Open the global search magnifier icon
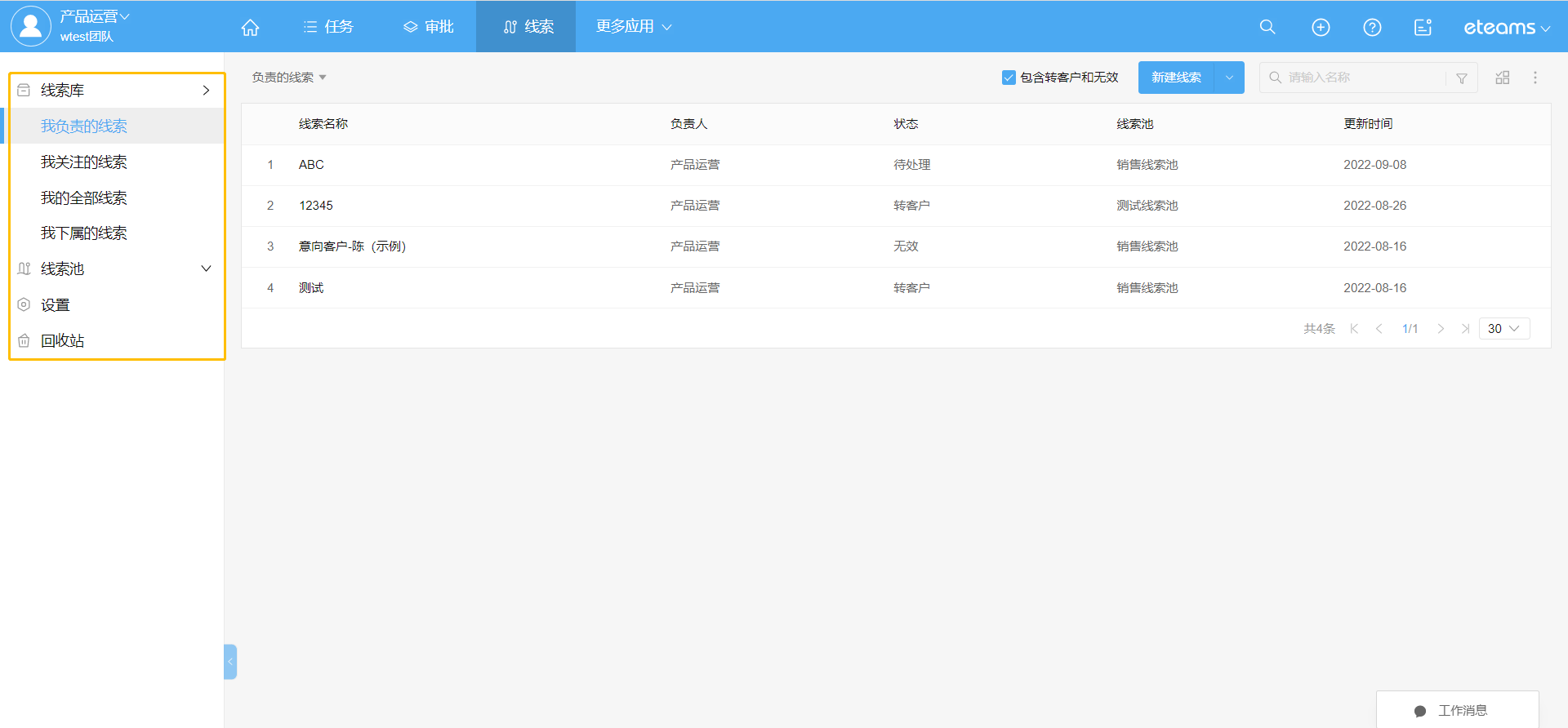Screen dimensions: 1568x728 tap(1267, 27)
